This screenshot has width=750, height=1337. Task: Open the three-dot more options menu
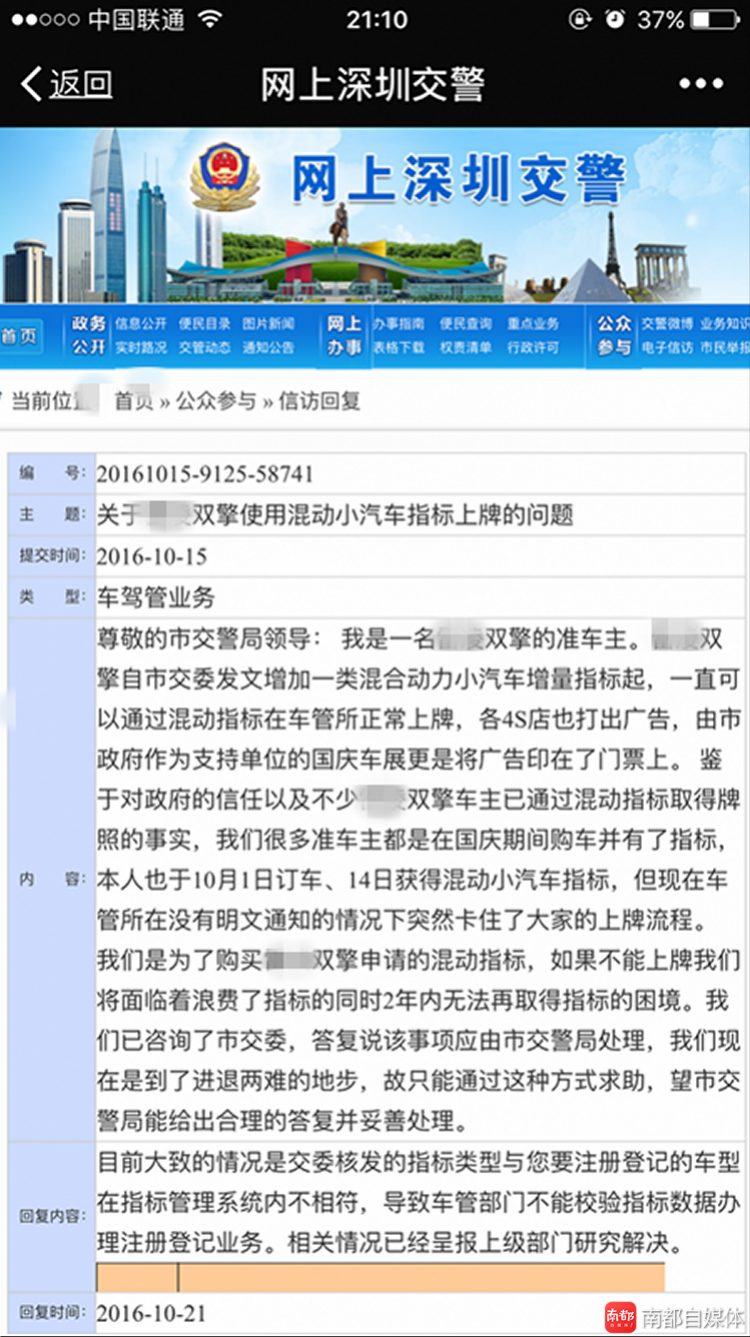pyautogui.click(x=701, y=84)
